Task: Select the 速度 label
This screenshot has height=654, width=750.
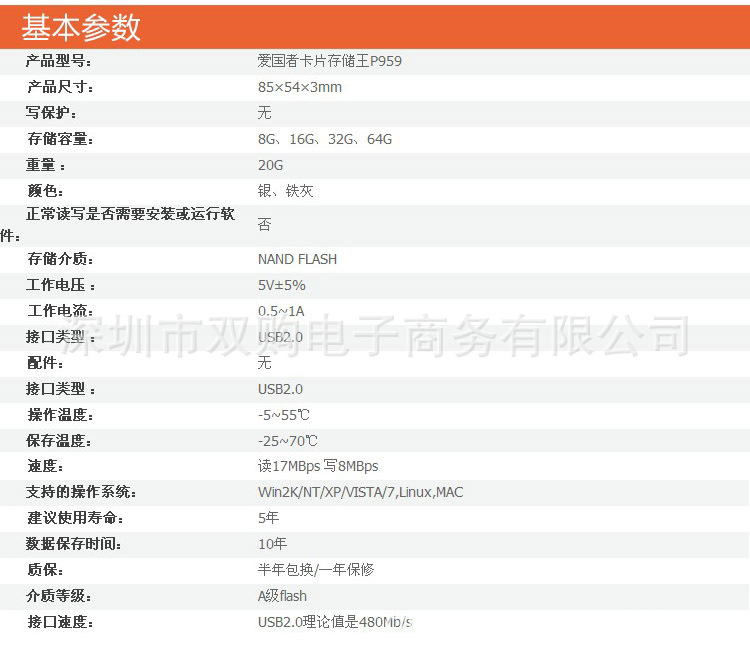Action: coord(45,466)
